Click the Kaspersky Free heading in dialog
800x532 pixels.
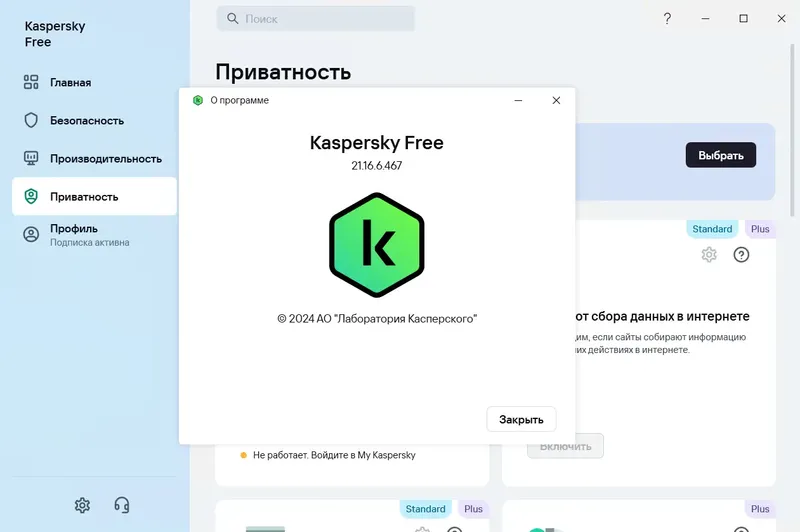coord(377,143)
